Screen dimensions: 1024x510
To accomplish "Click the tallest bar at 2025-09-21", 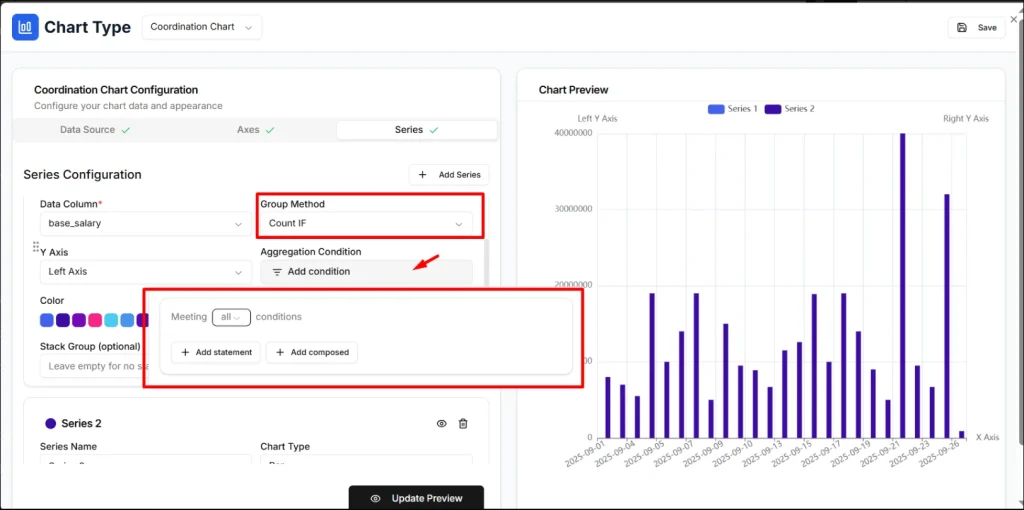I will coord(903,285).
